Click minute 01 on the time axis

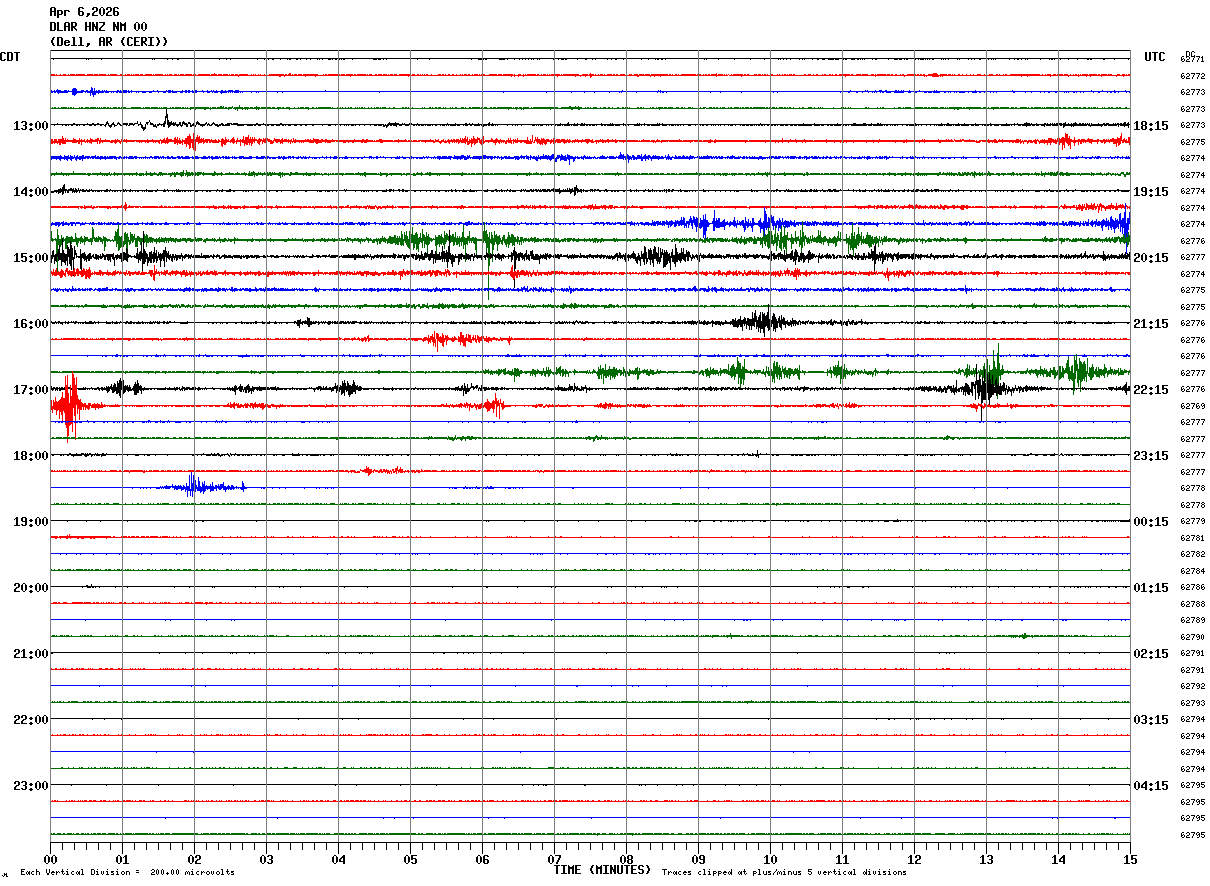coord(123,859)
